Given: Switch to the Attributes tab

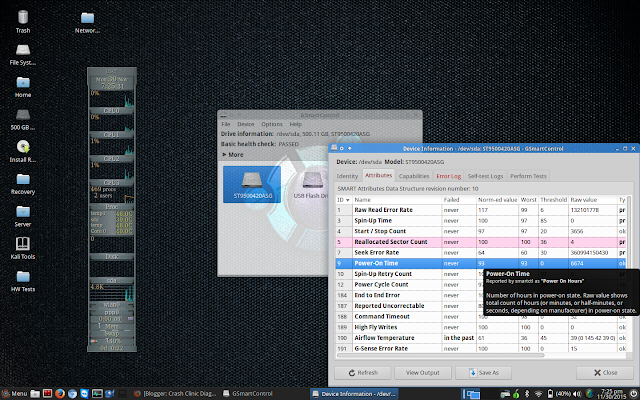Looking at the screenshot, I should [x=378, y=176].
